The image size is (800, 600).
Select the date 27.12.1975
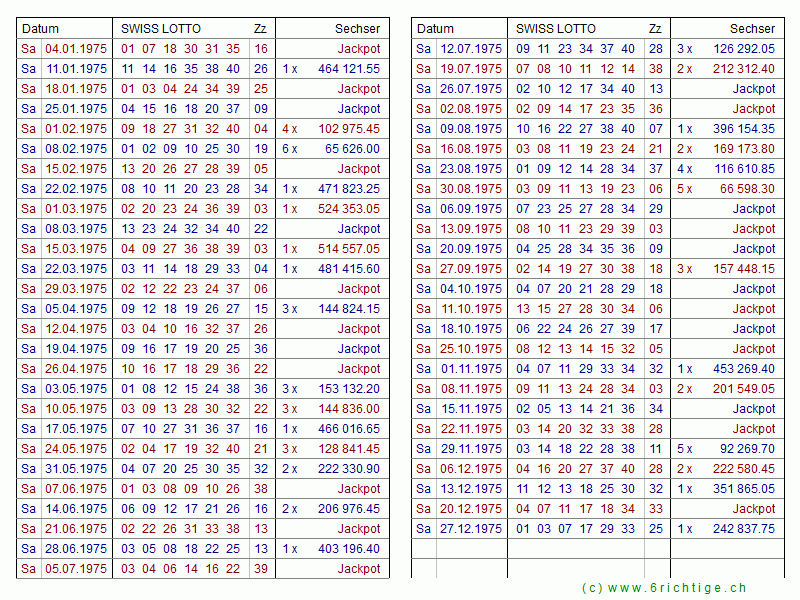(471, 529)
